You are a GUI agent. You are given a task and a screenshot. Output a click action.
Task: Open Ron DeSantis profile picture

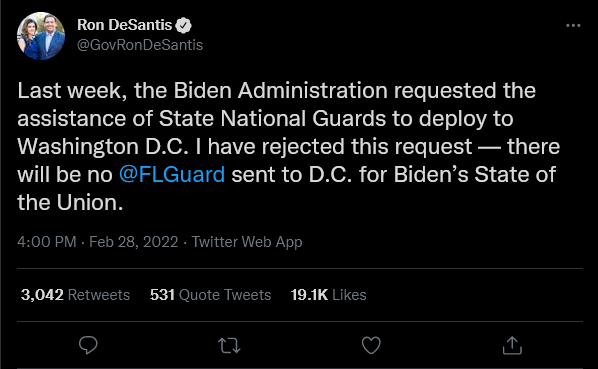(x=41, y=36)
